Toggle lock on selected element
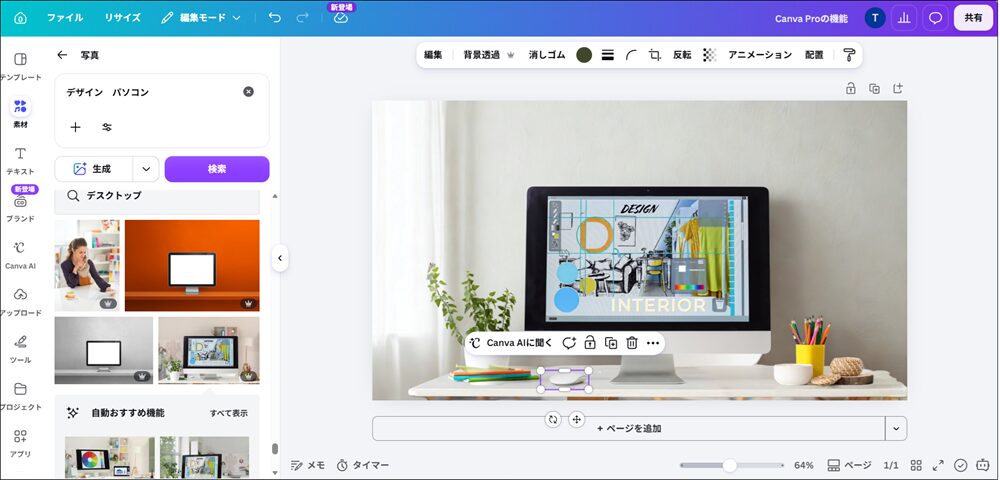The width and height of the screenshot is (1000, 480). pos(590,343)
